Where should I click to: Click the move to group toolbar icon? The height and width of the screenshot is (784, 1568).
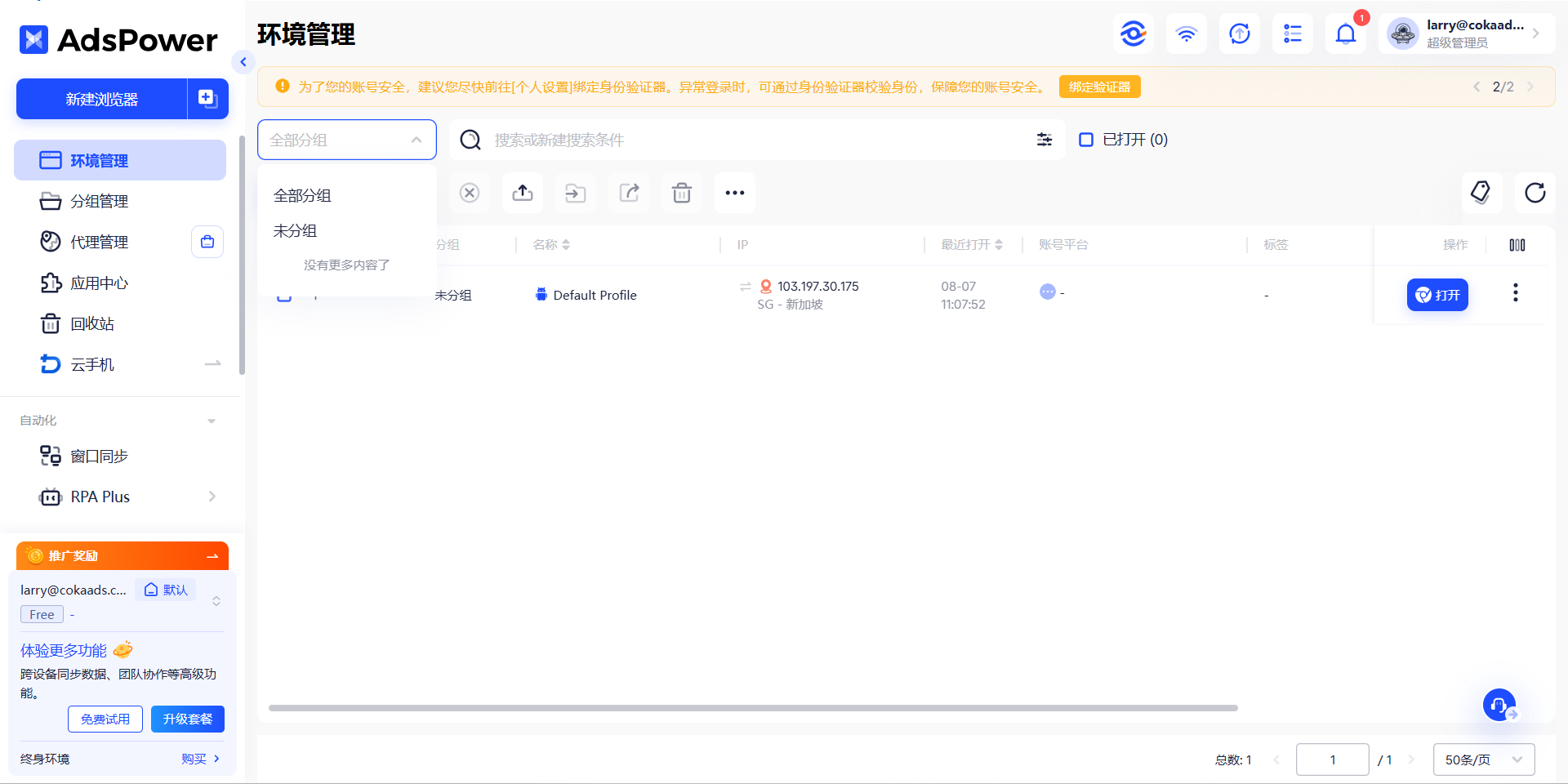[576, 193]
